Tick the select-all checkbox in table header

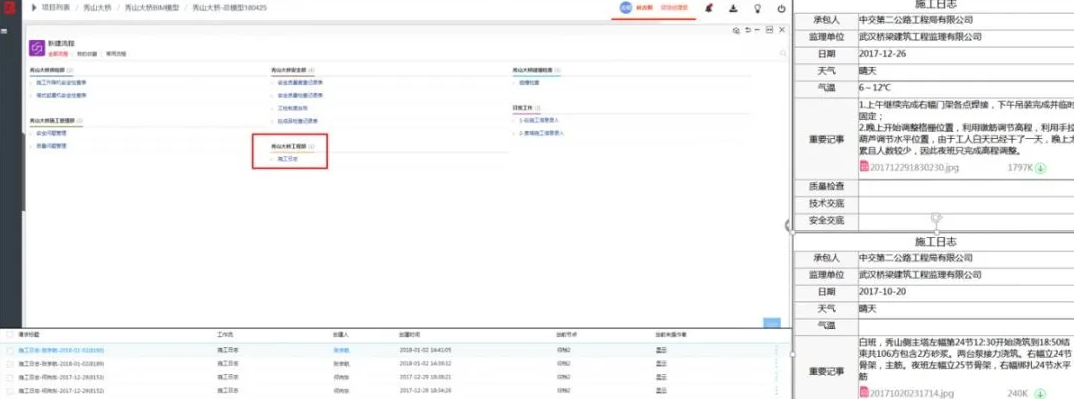pyautogui.click(x=10, y=335)
